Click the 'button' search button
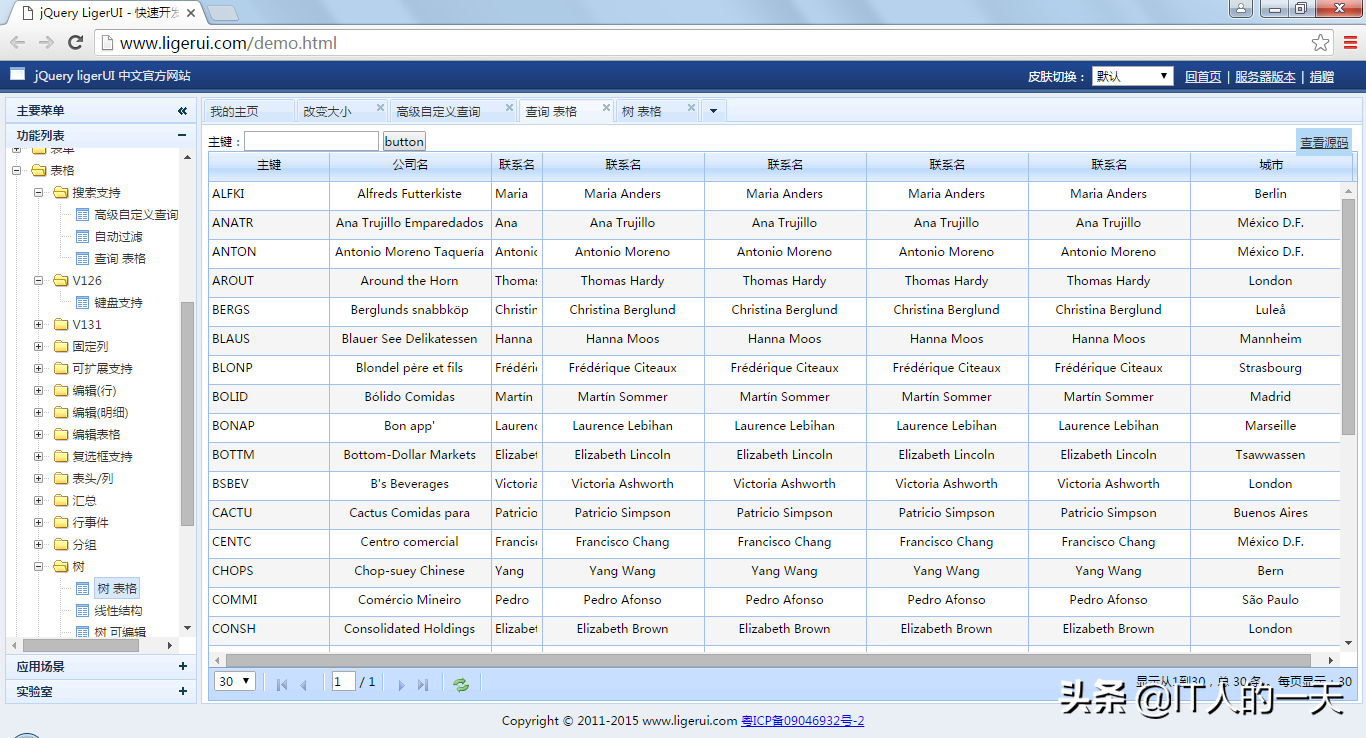Viewport: 1366px width, 738px height. (404, 142)
